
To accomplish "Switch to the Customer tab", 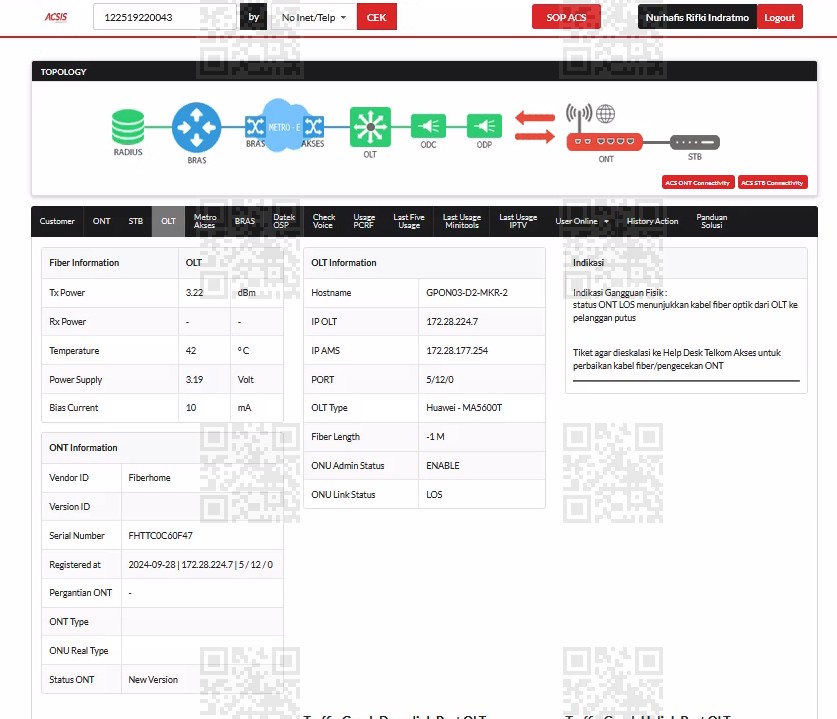I will [x=57, y=221].
